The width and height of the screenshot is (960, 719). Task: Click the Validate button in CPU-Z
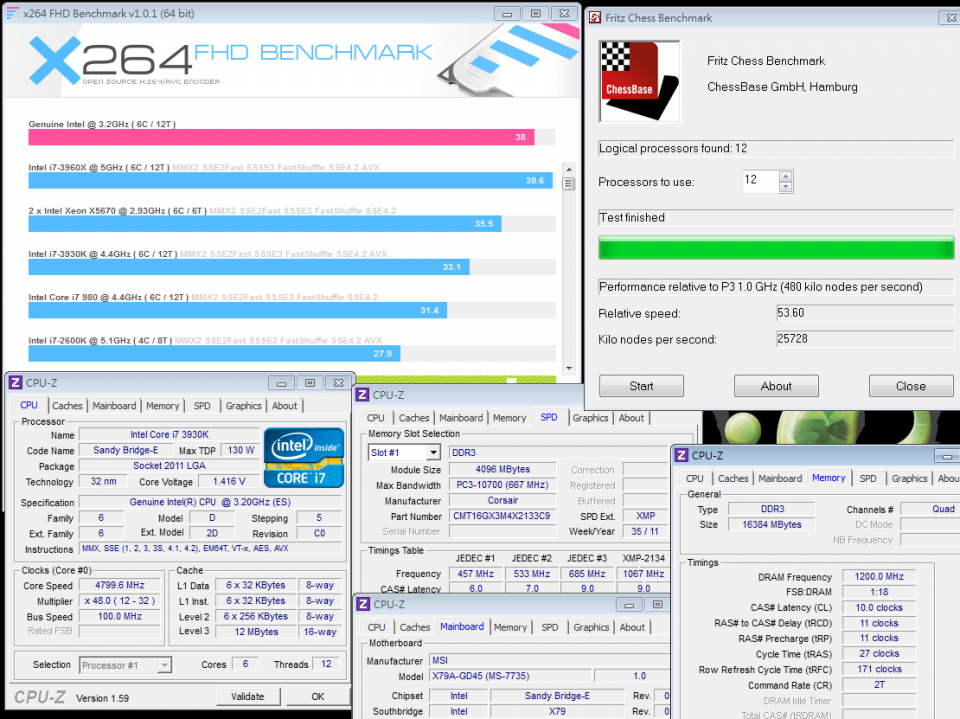tap(248, 696)
